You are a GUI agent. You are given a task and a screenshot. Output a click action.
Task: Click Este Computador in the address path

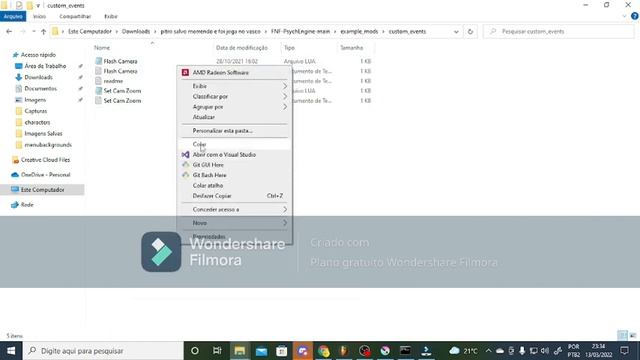point(90,31)
